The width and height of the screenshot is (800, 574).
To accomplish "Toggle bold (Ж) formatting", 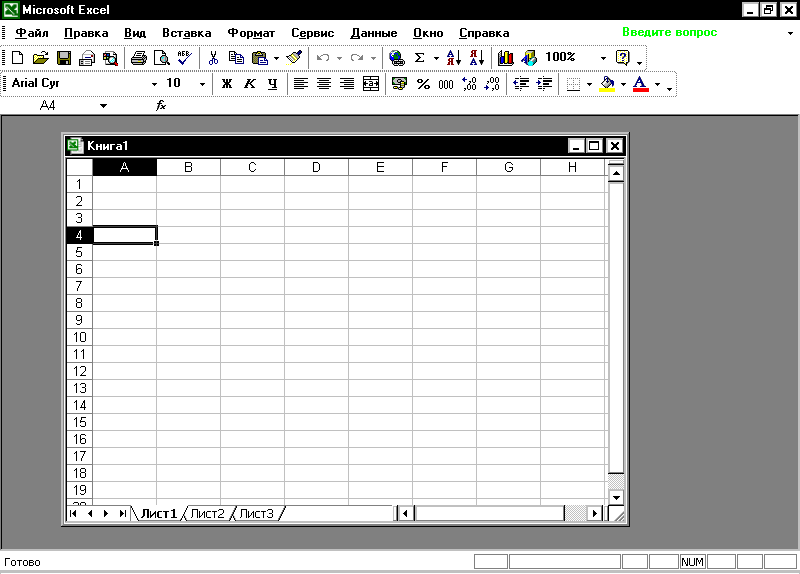I will 227,84.
